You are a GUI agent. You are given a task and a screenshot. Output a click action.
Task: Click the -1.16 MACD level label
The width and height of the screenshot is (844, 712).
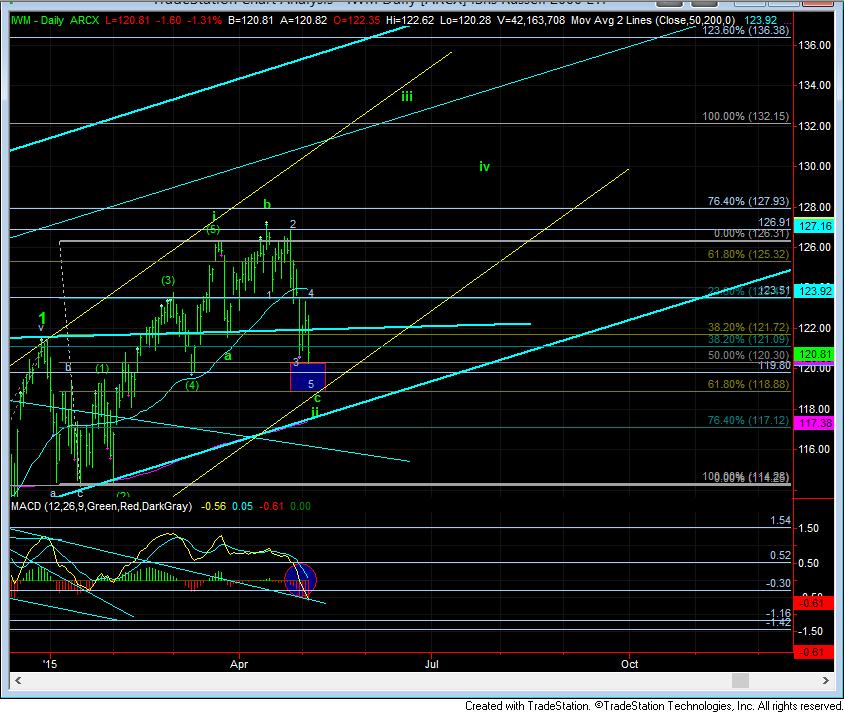pyautogui.click(x=778, y=613)
